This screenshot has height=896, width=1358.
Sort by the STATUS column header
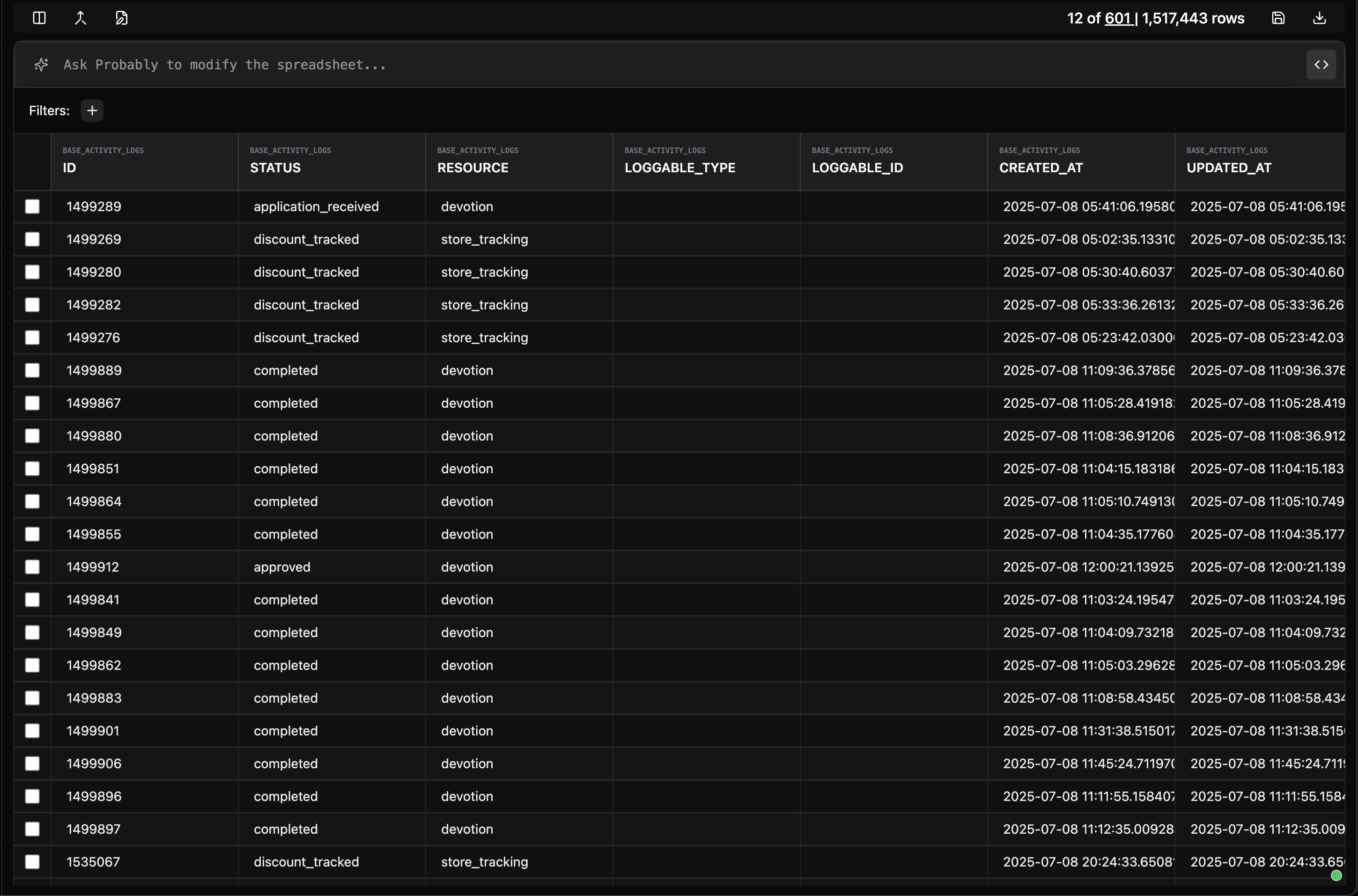[275, 168]
